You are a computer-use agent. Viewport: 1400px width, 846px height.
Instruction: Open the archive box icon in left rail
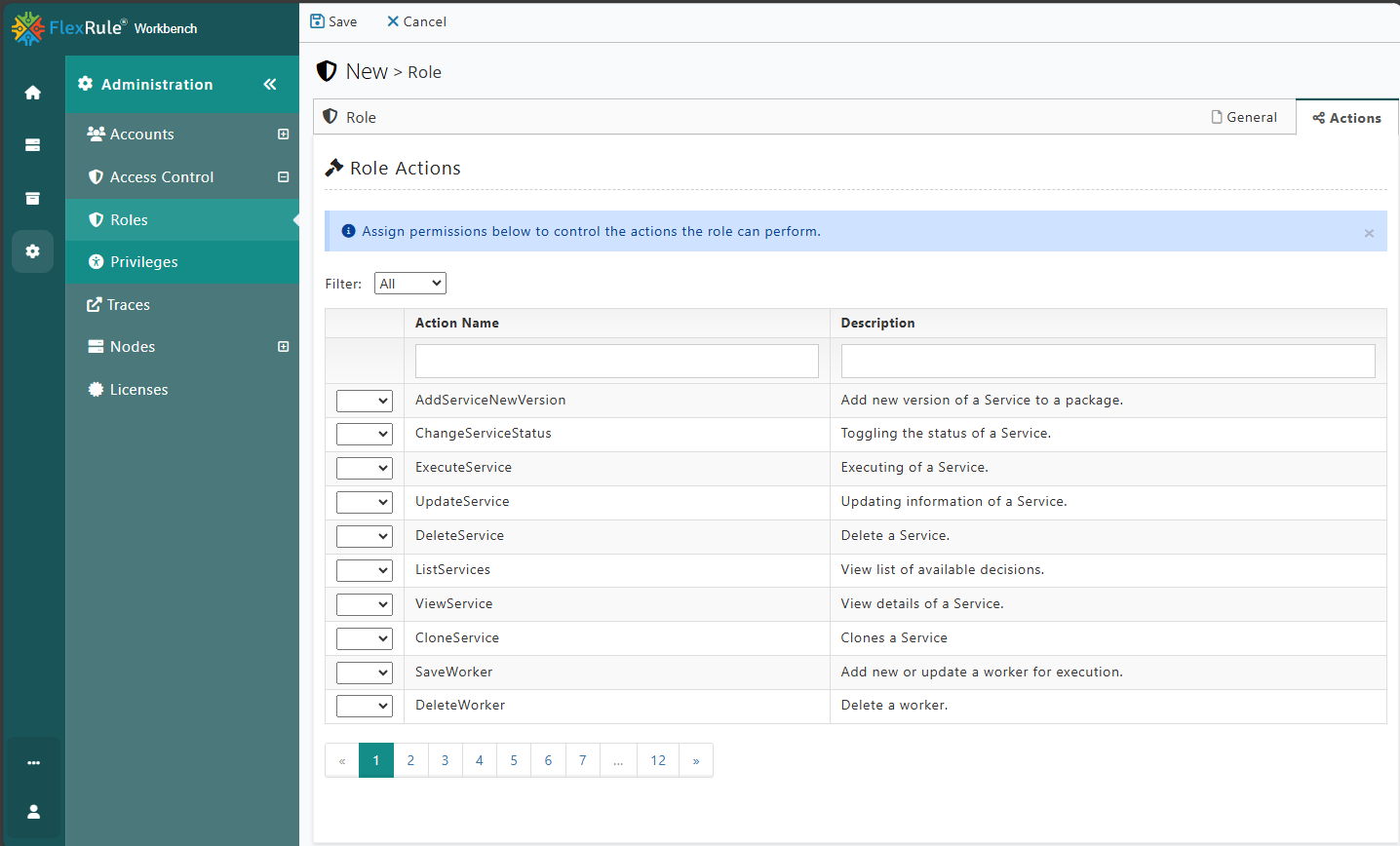(33, 198)
